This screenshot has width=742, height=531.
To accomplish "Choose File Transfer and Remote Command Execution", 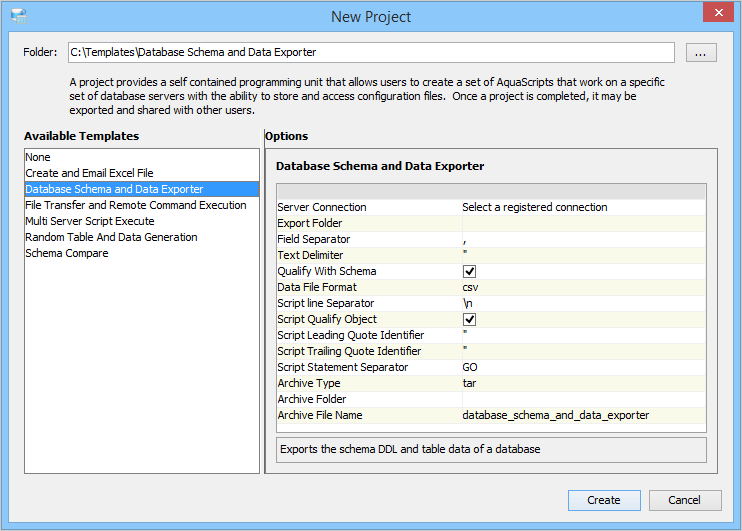I will 135,205.
